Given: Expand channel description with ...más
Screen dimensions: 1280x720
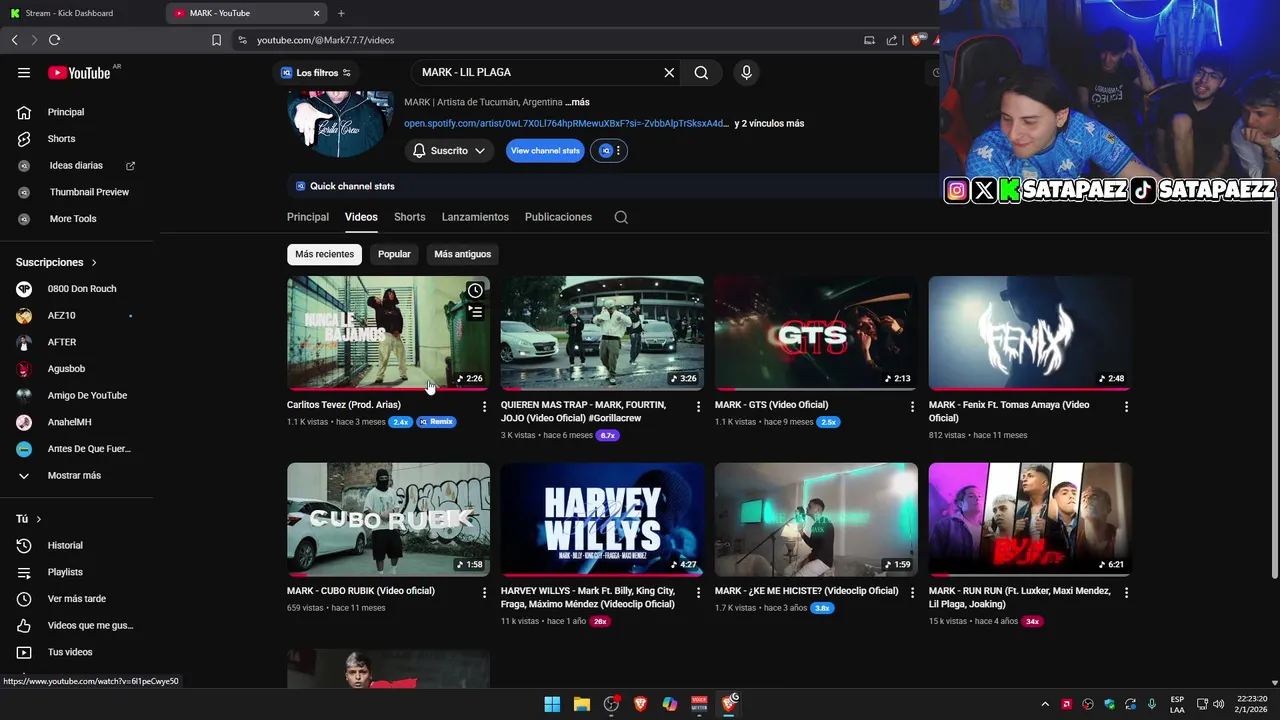Looking at the screenshot, I should [x=577, y=102].
